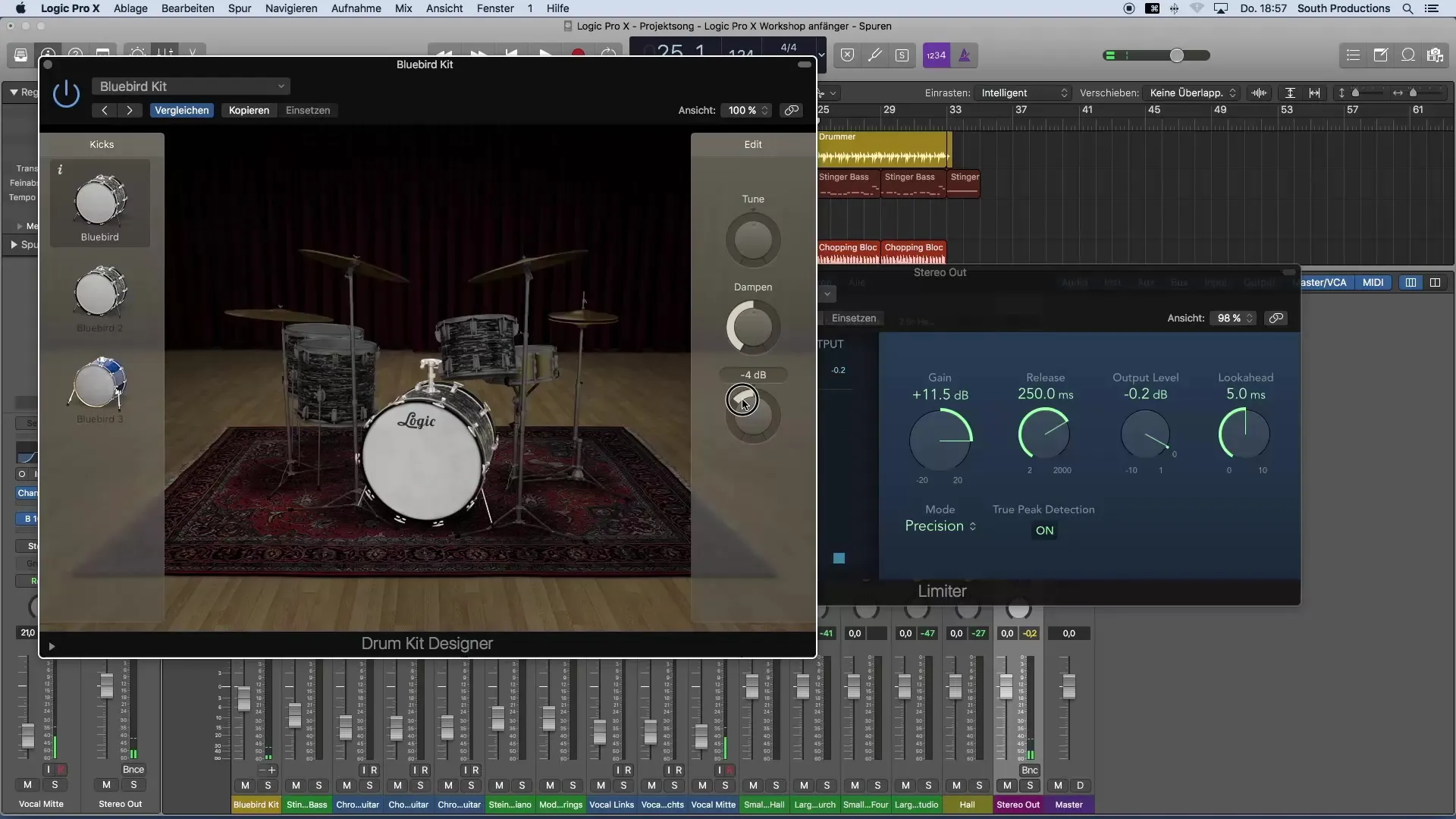Click Einsetzen in Drum Kit Designer window

308,111
